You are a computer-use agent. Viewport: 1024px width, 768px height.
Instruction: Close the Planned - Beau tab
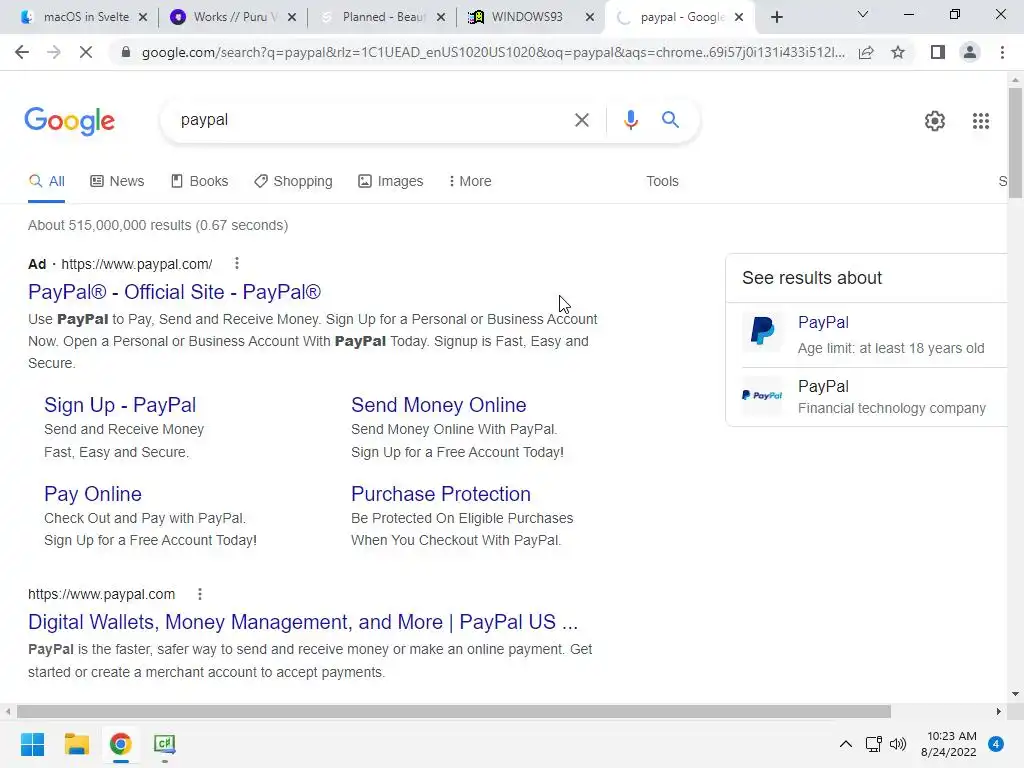tap(441, 17)
